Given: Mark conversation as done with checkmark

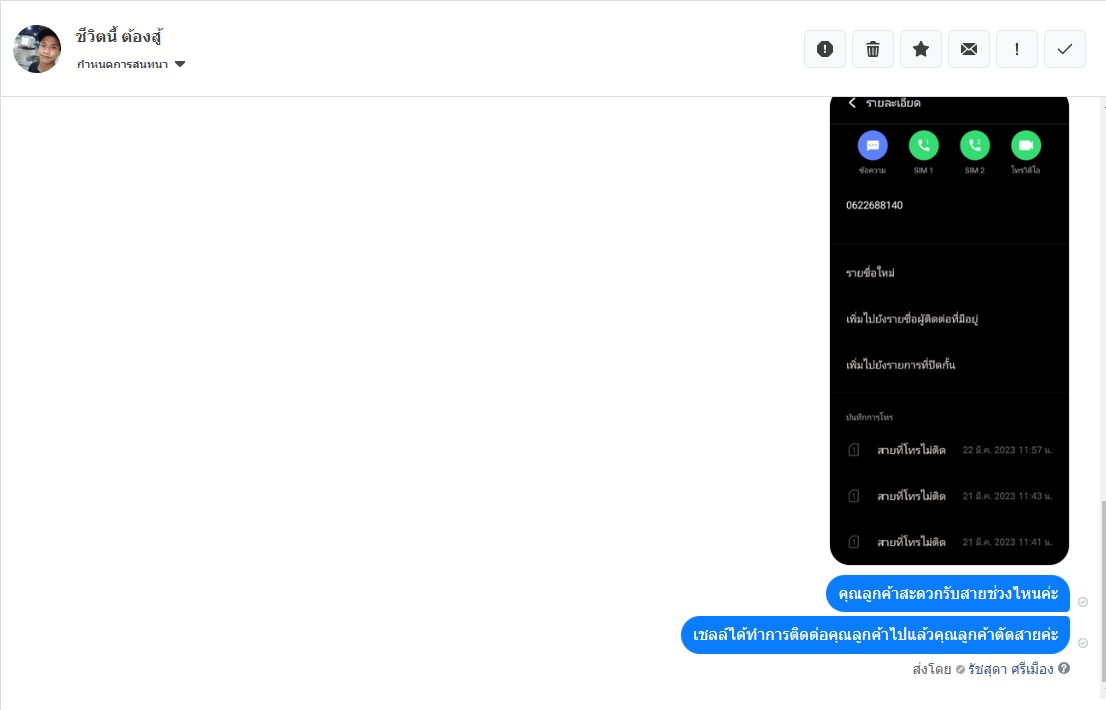Looking at the screenshot, I should (1064, 49).
